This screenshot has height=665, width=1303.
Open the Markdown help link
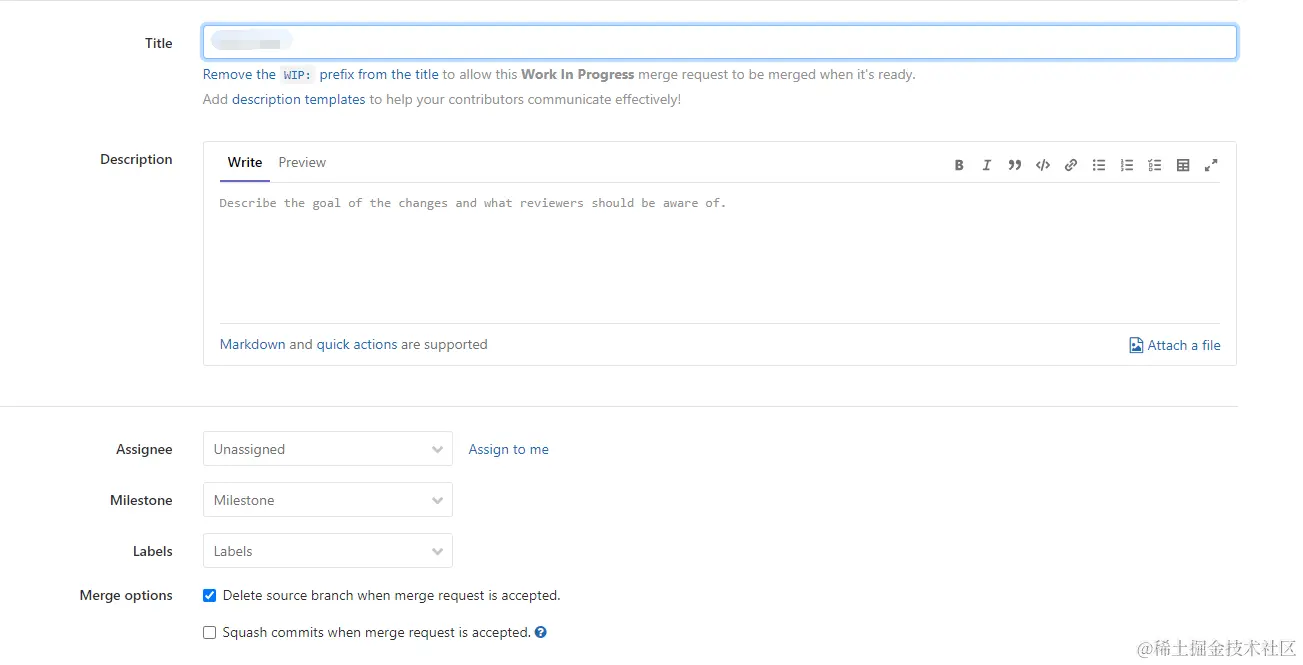[252, 344]
